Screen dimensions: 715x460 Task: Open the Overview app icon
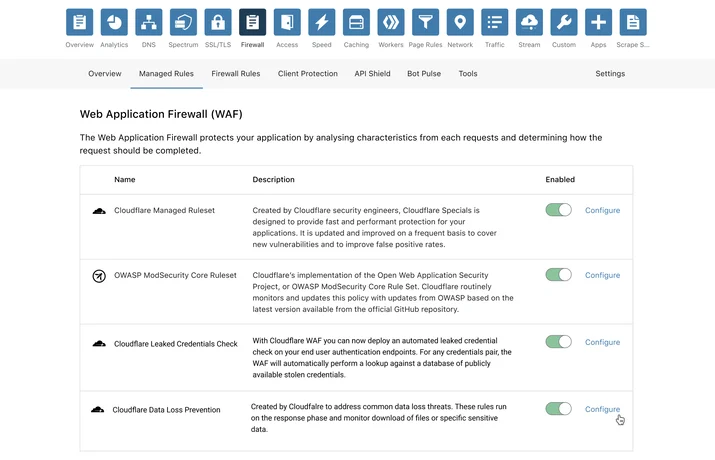[79, 22]
